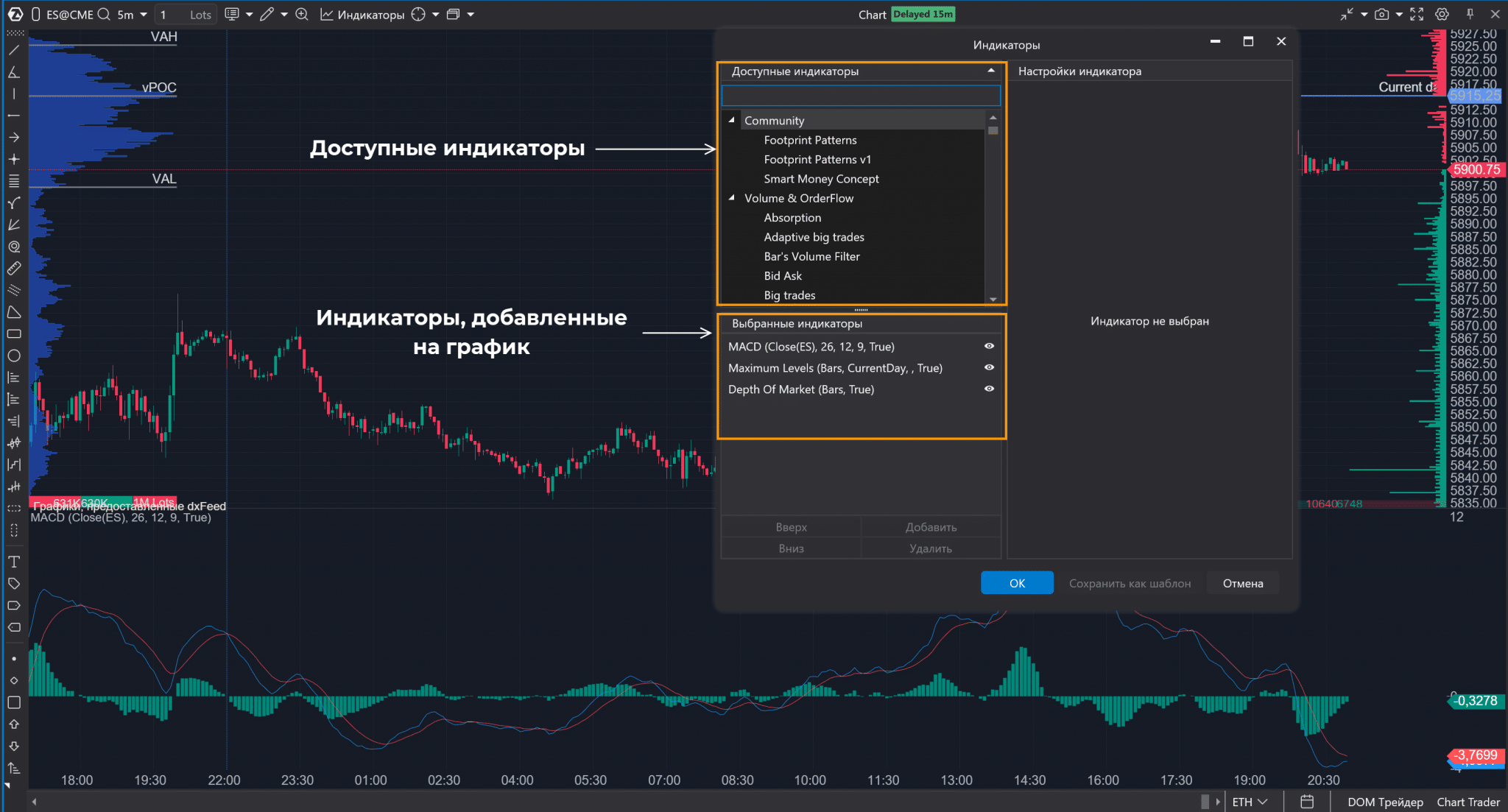Click the OK button
The height and width of the screenshot is (812, 1508).
click(x=1017, y=583)
